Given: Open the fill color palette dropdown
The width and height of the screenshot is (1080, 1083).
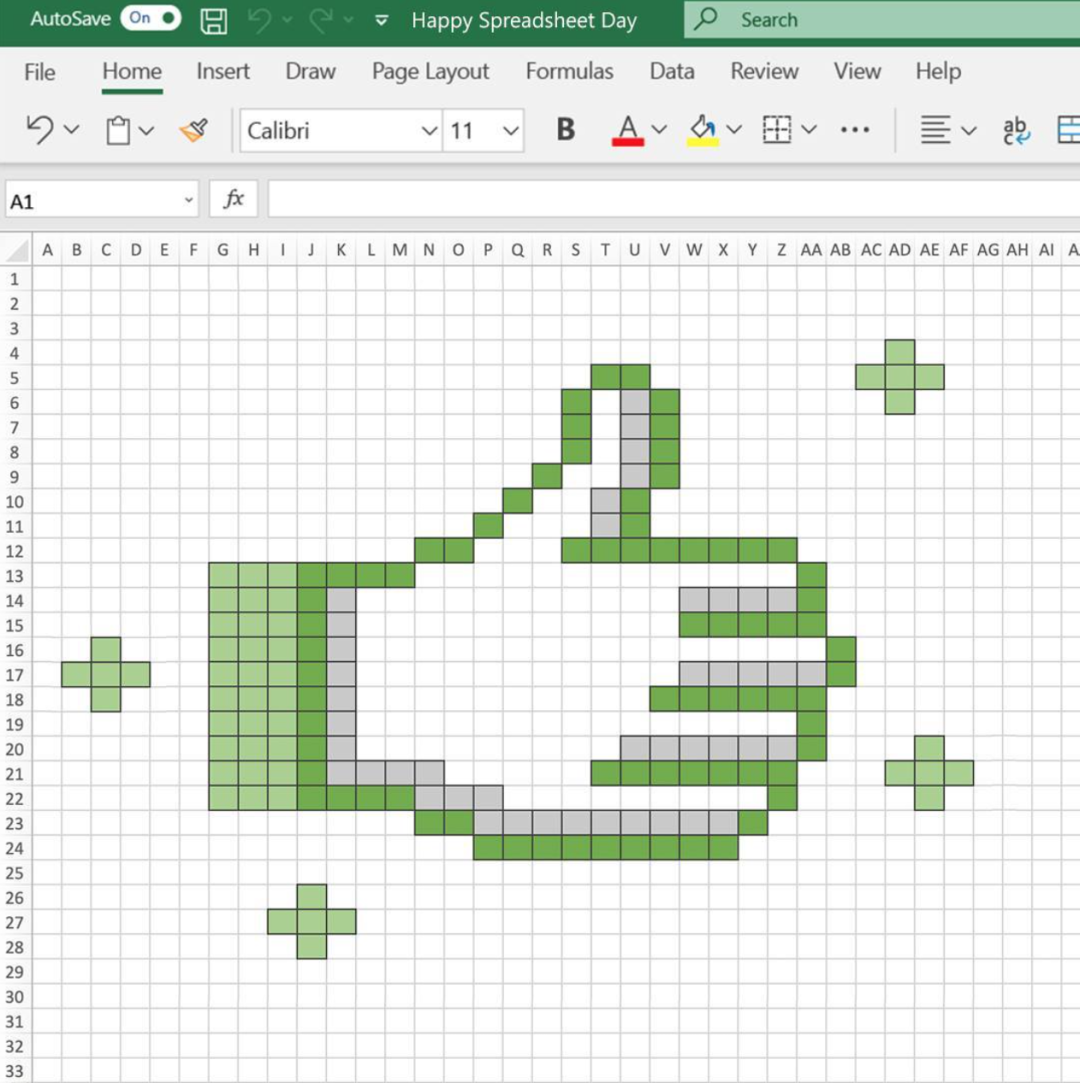Looking at the screenshot, I should click(x=734, y=129).
